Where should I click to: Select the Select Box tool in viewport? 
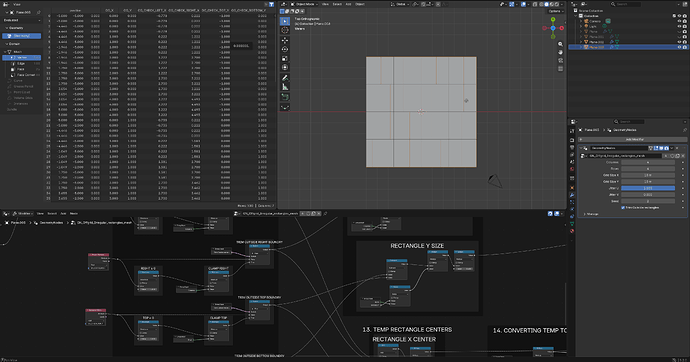(x=285, y=21)
